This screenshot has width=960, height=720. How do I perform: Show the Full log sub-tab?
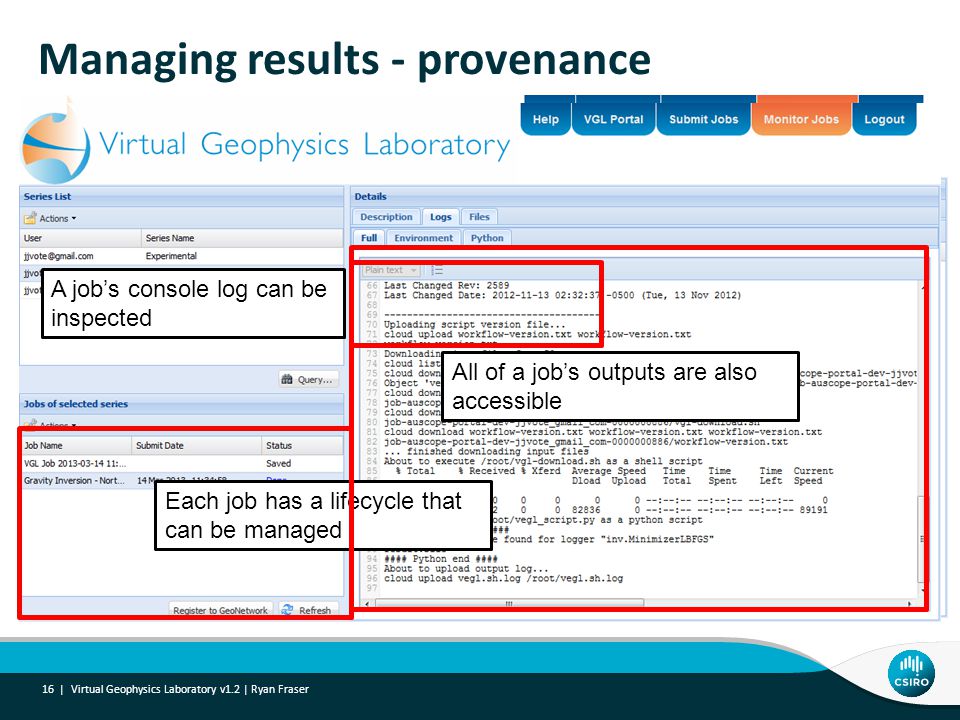tap(369, 238)
